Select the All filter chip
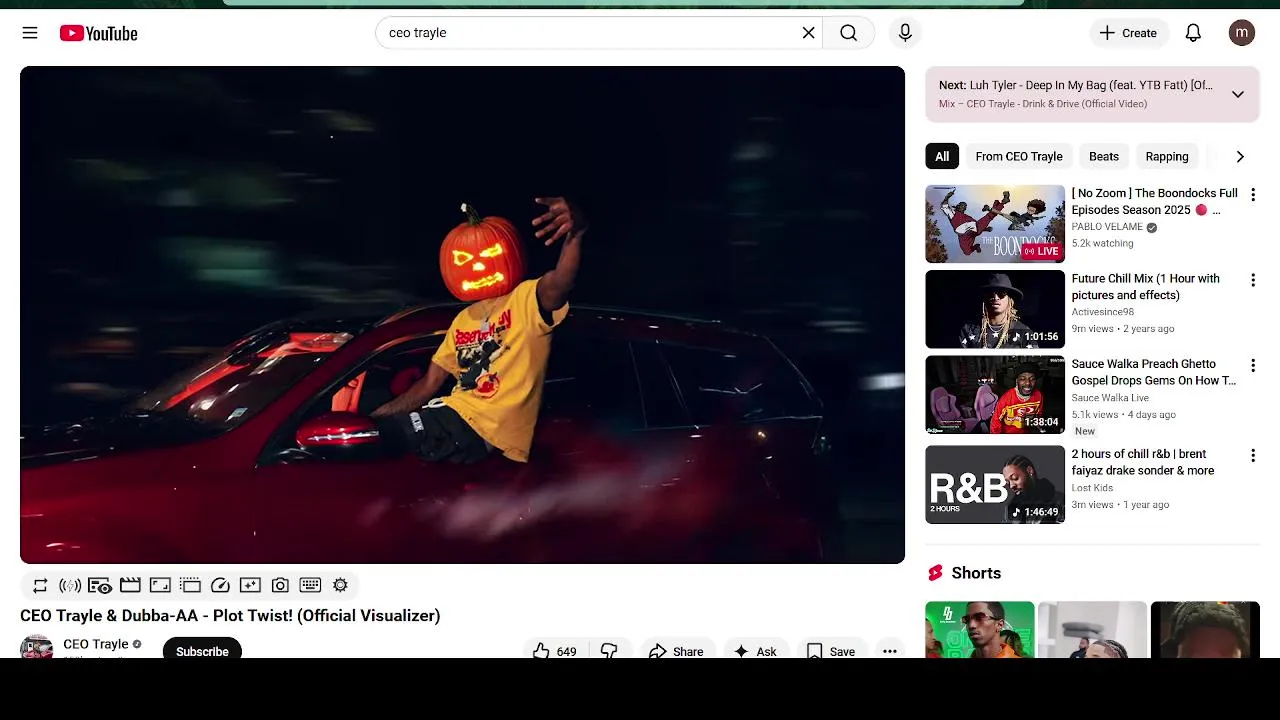Viewport: 1280px width, 720px height. [942, 156]
